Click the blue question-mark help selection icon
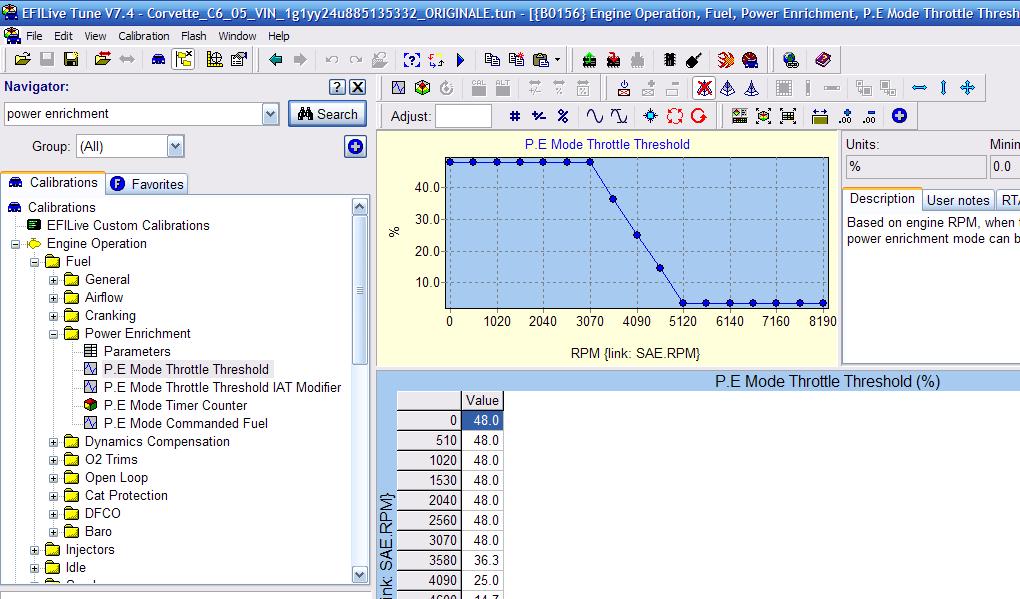This screenshot has width=1020, height=599. point(412,60)
